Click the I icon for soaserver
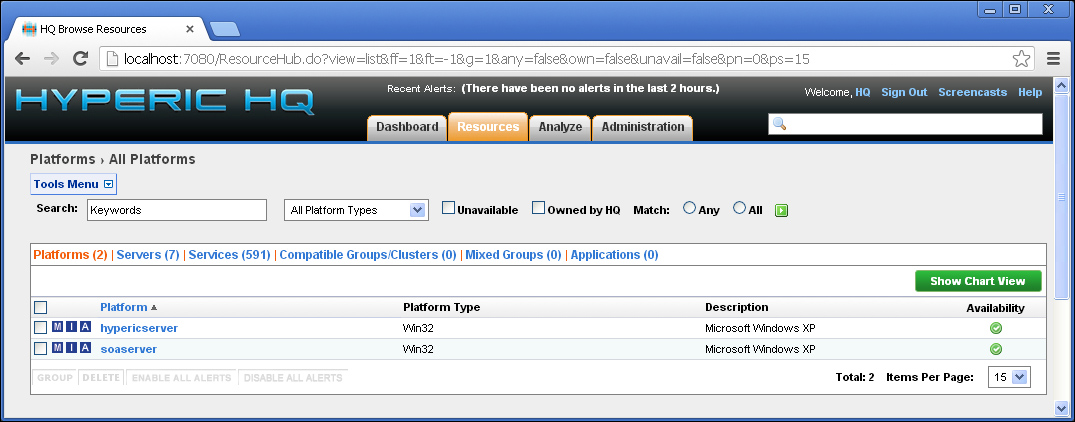1075x422 pixels. pyautogui.click(x=71, y=348)
